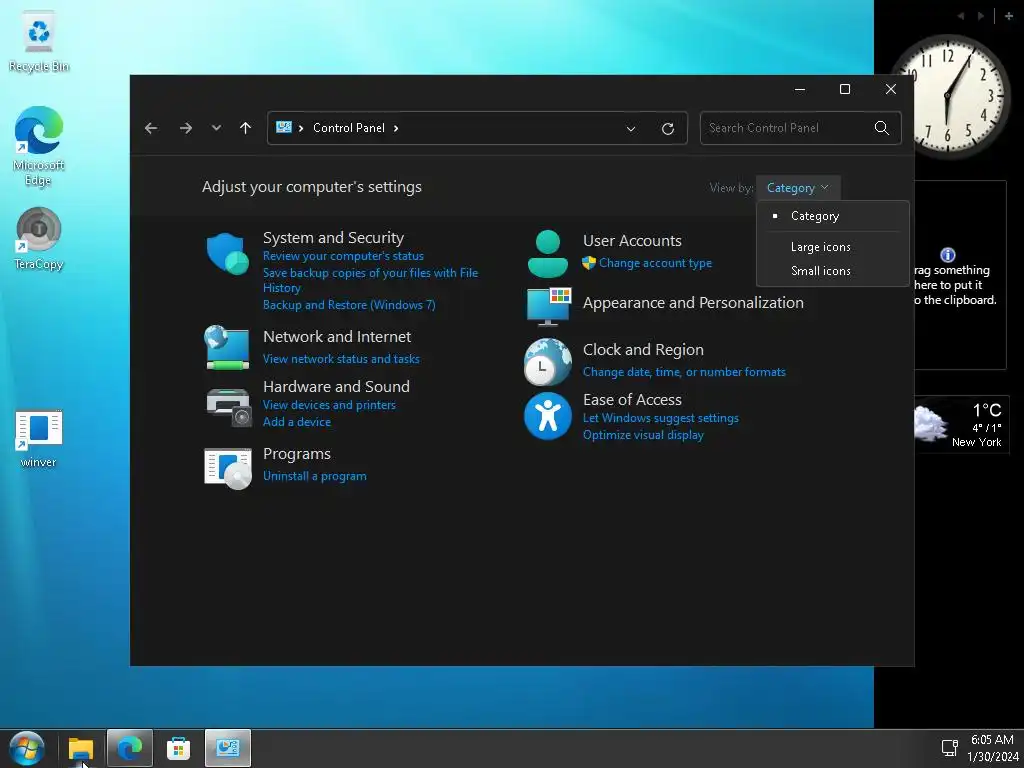1024x768 pixels.
Task: Expand the chevron after Control Panel breadcrumb
Action: pyautogui.click(x=396, y=128)
